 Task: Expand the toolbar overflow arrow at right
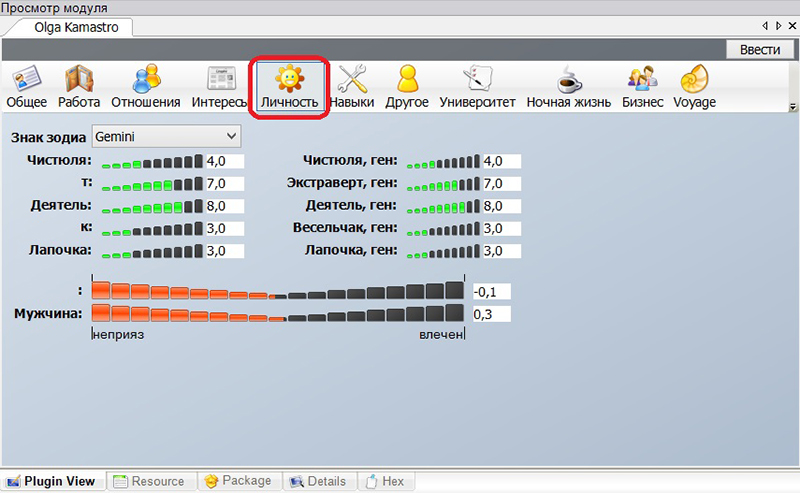(x=793, y=106)
